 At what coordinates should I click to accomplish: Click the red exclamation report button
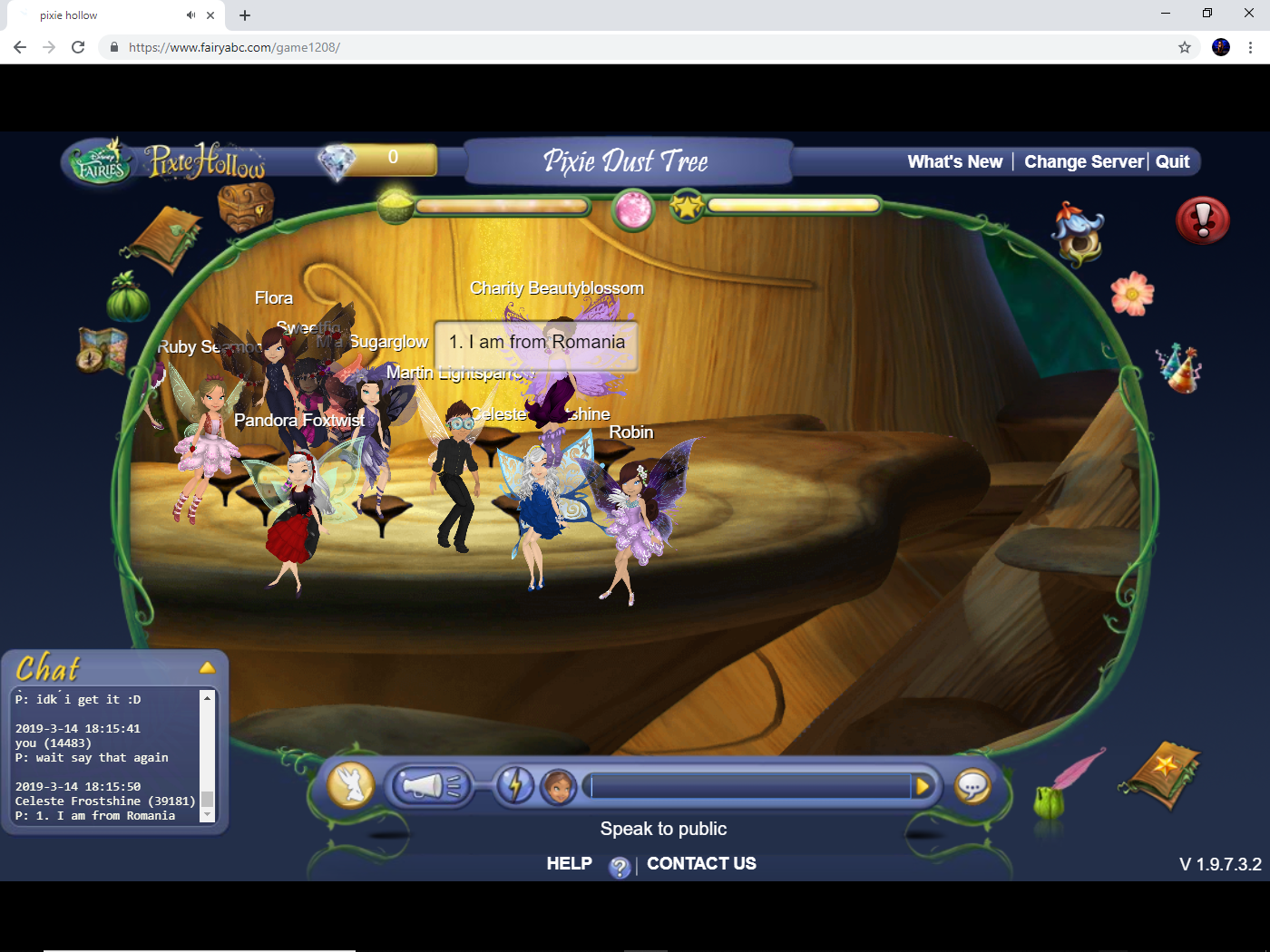[x=1202, y=220]
